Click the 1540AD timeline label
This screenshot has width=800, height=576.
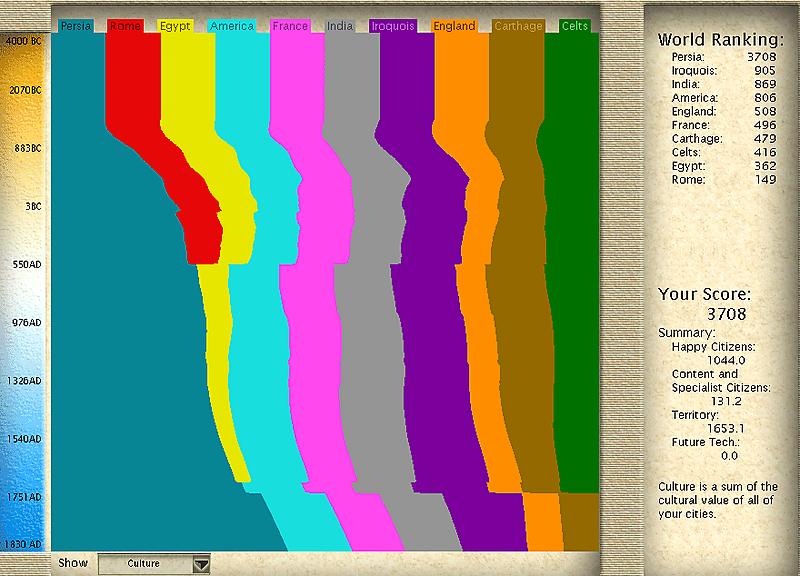[x=24, y=439]
